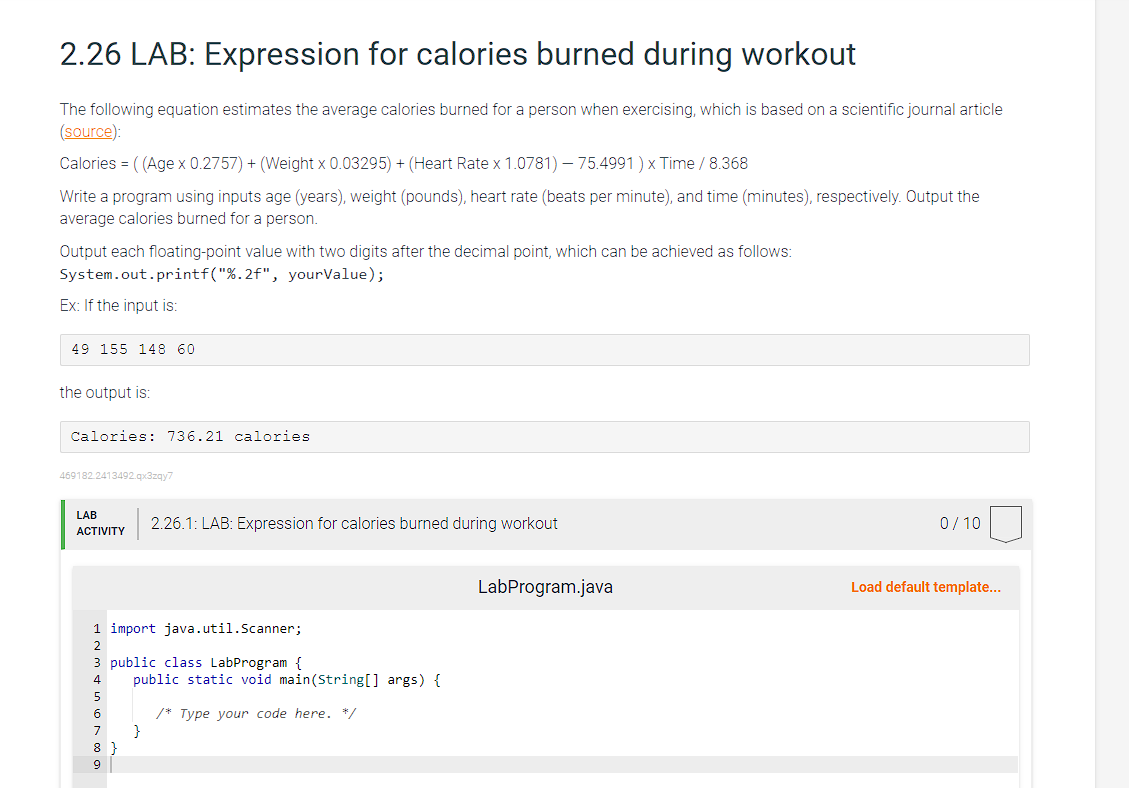This screenshot has height=788, width=1129.
Task: Place cursor inside the Type your code here comment
Action: point(255,713)
